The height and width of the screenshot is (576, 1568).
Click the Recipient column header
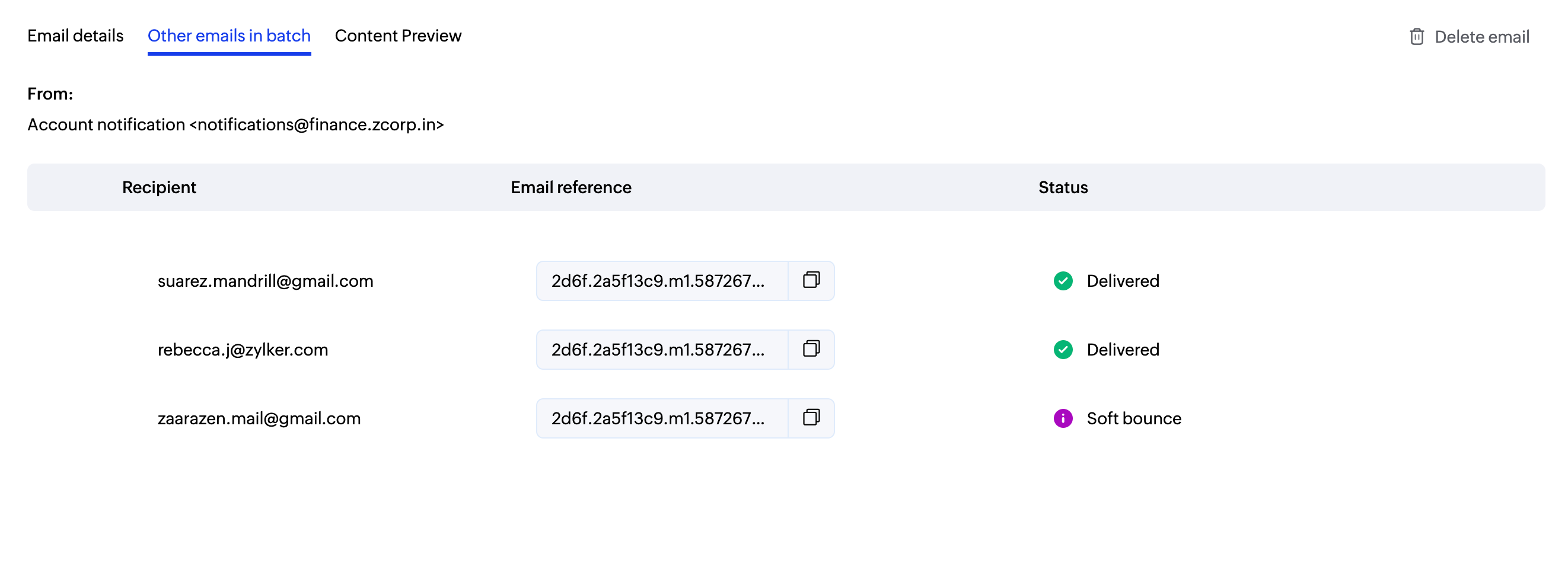(x=159, y=187)
